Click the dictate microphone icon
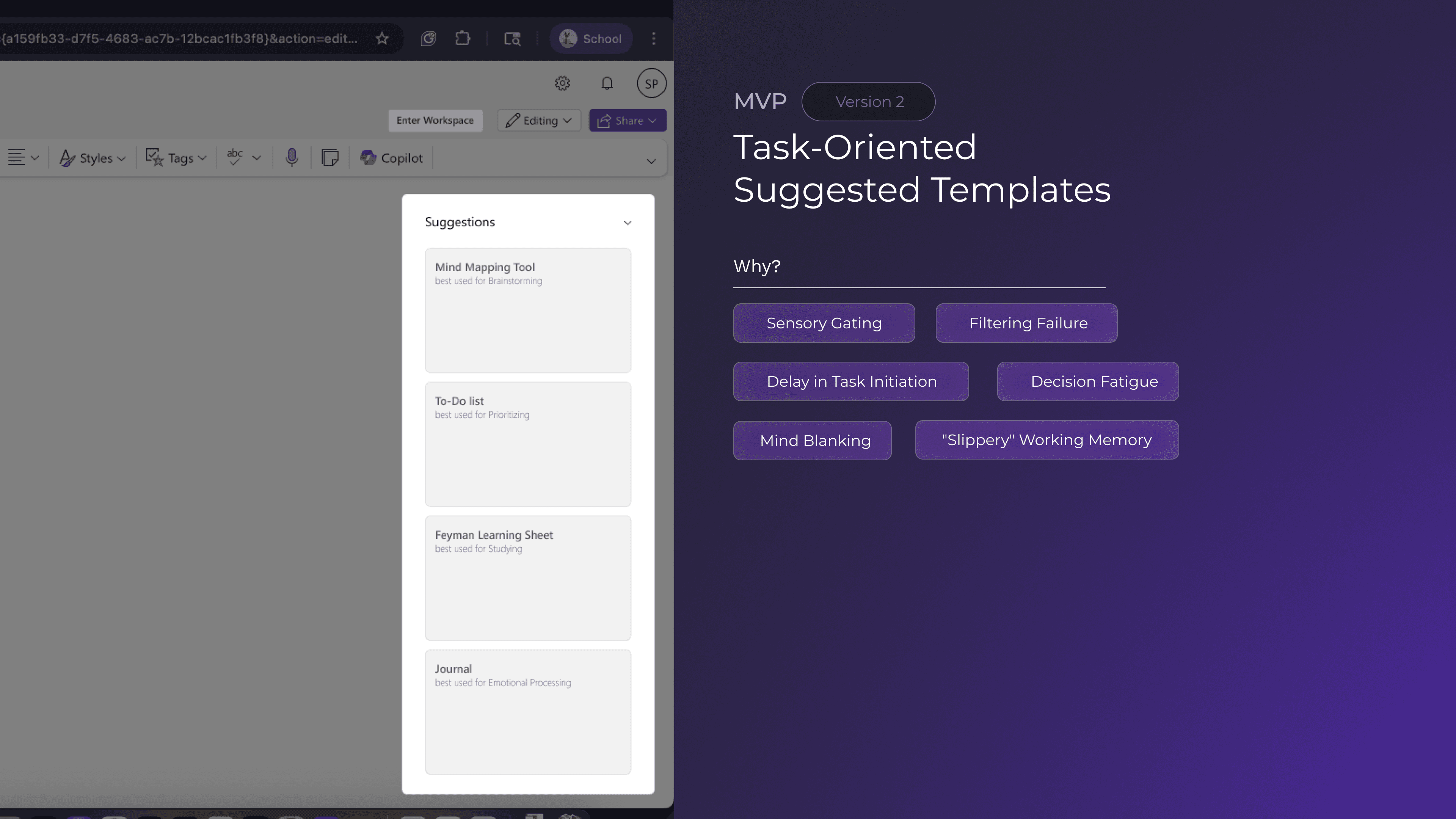Viewport: 1456px width, 819px height. [292, 158]
